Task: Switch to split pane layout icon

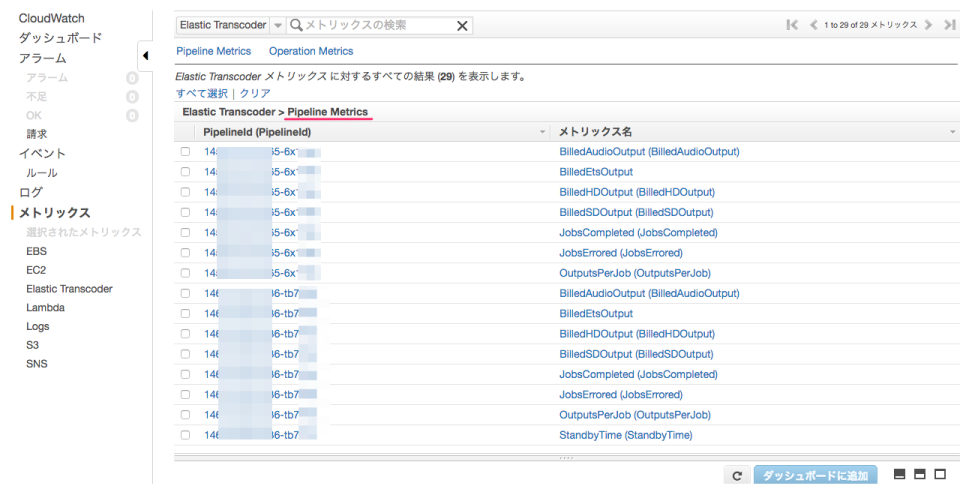Action: pyautogui.click(x=919, y=474)
